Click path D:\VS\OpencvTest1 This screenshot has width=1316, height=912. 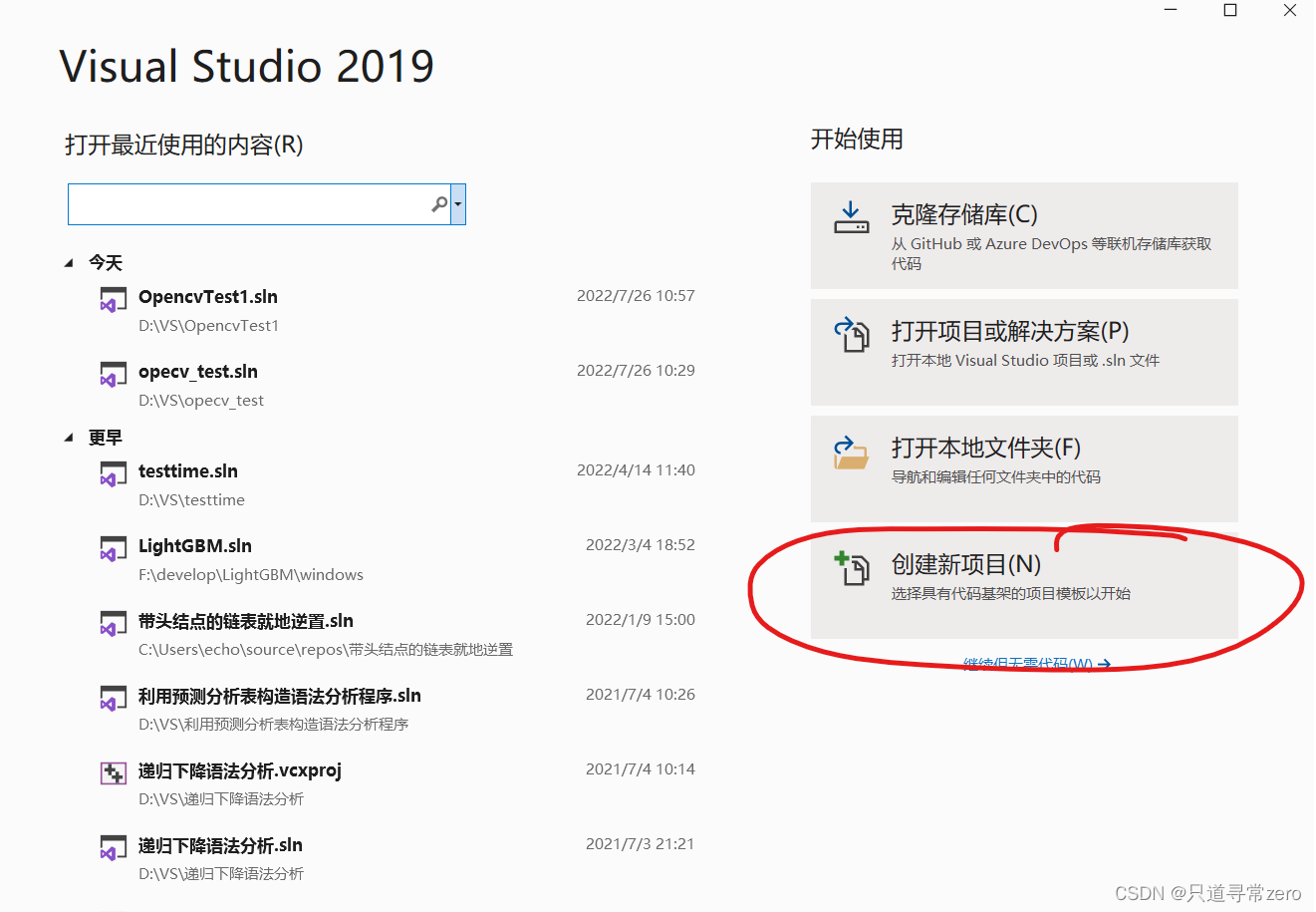click(208, 326)
